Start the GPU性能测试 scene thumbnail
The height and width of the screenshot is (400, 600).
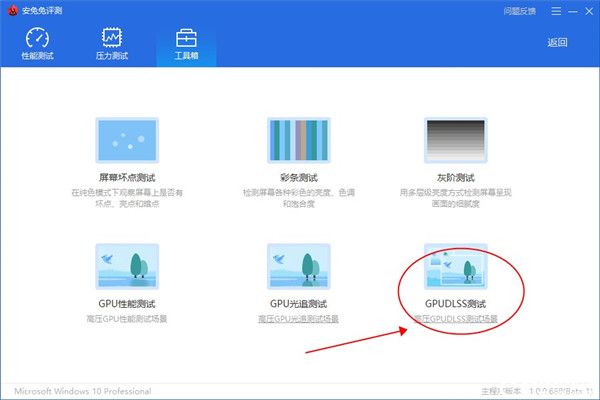point(127,266)
